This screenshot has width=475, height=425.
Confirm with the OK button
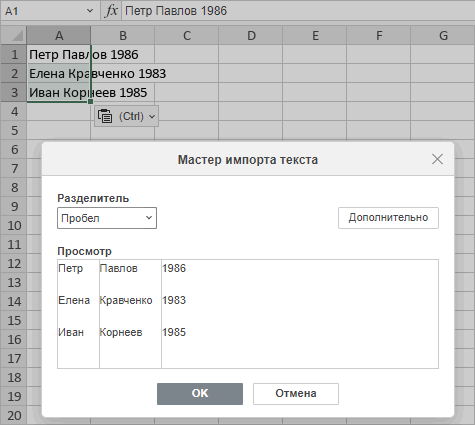200,394
